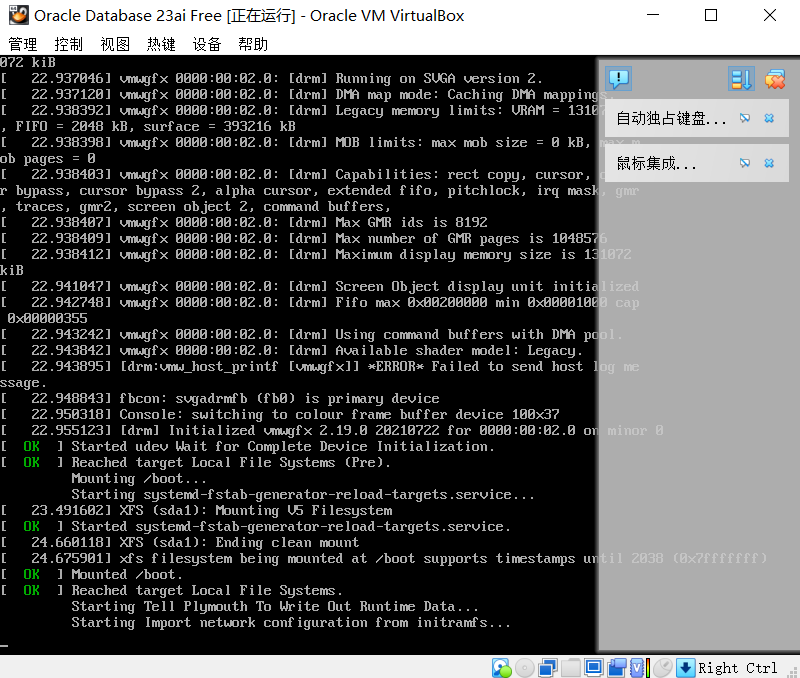Click the '*ERROR* Failed to send host log' line
The height and width of the screenshot is (678, 800).
click(319, 367)
